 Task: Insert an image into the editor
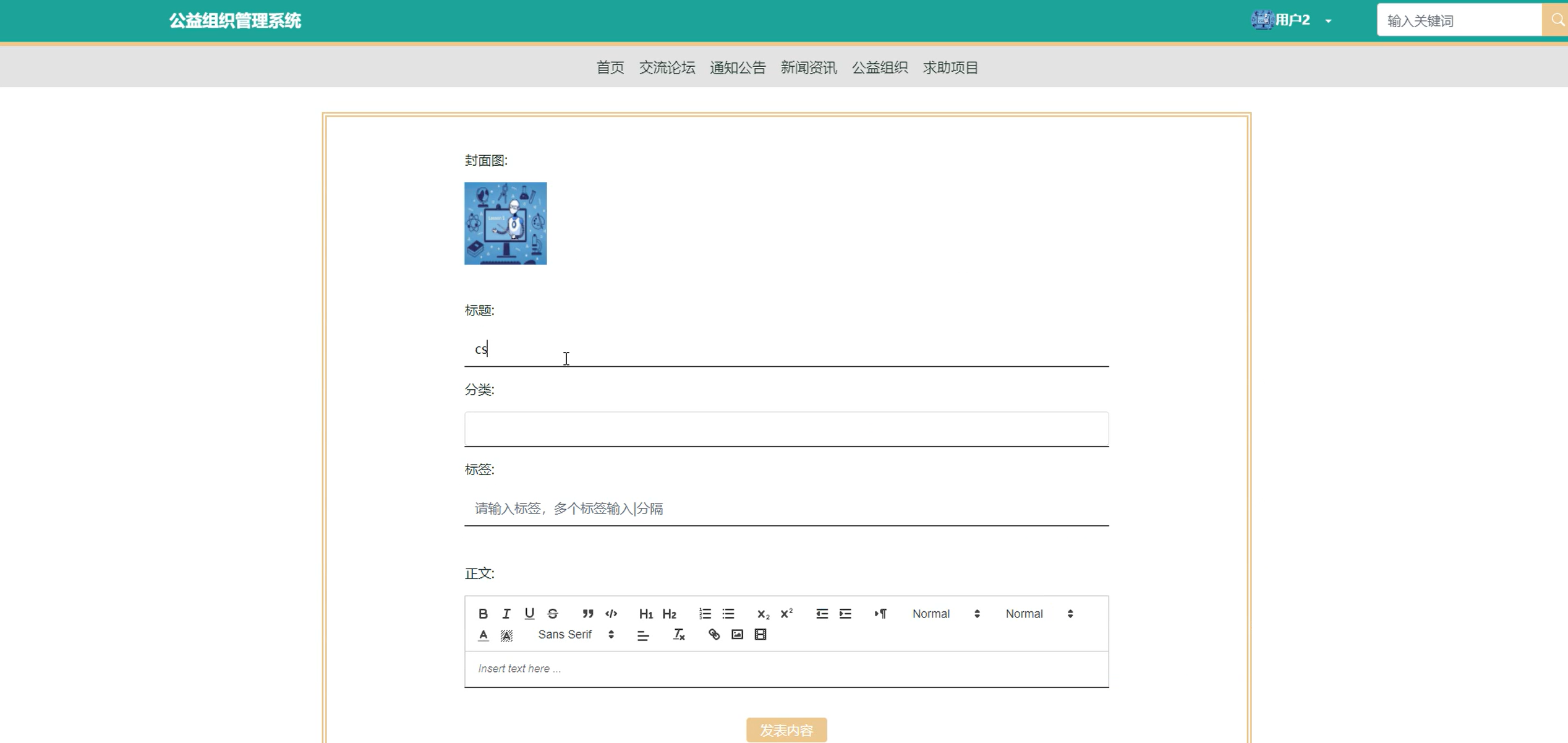point(737,635)
